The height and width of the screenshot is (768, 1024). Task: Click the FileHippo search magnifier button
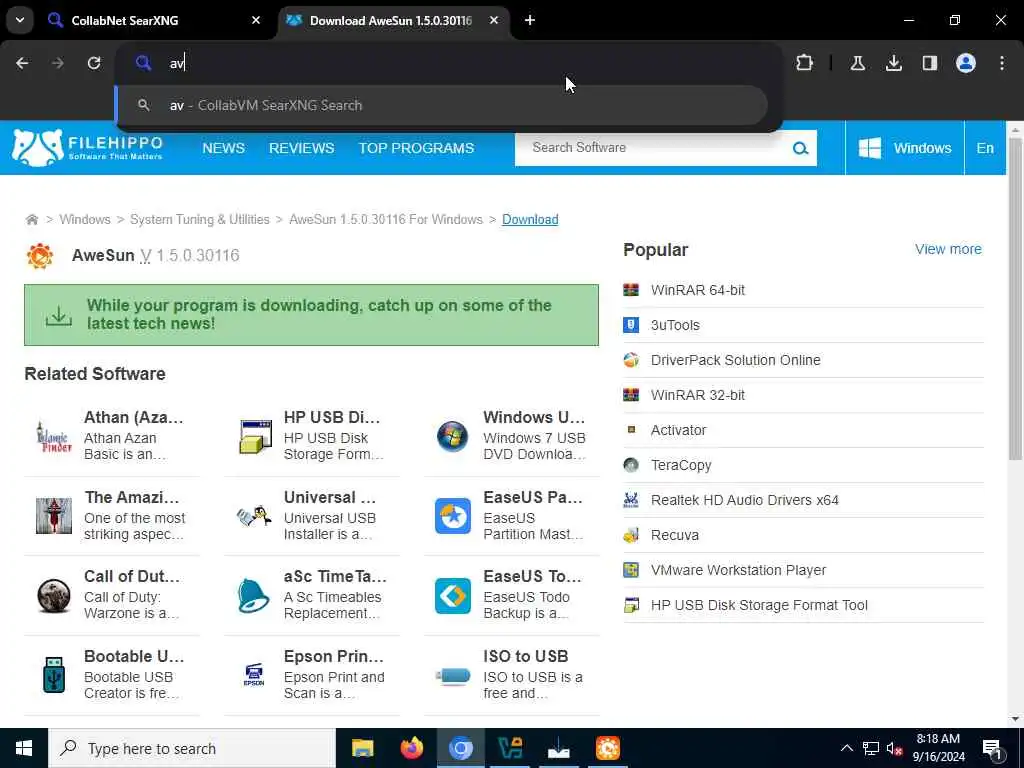tap(801, 148)
